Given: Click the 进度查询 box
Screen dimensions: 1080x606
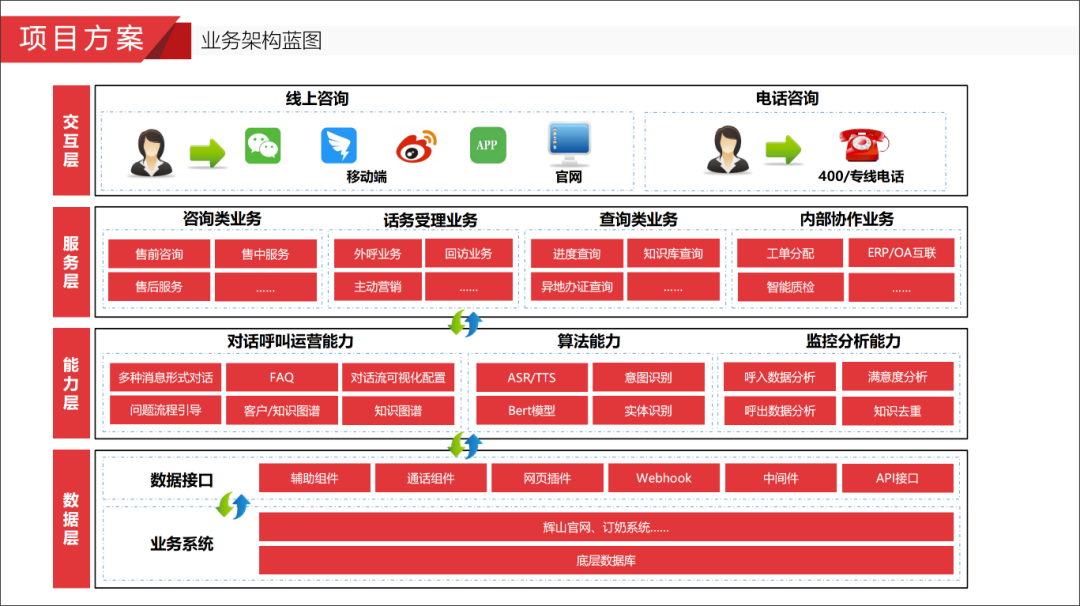Looking at the screenshot, I should coord(577,253).
